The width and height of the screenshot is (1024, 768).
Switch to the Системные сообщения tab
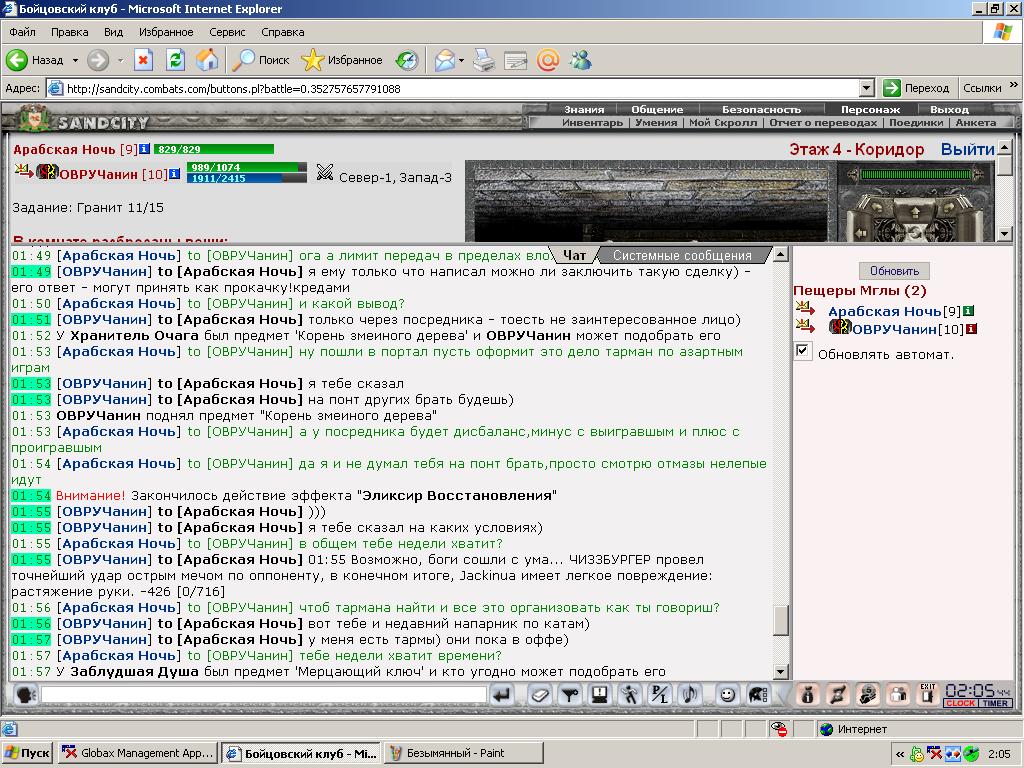(x=682, y=255)
